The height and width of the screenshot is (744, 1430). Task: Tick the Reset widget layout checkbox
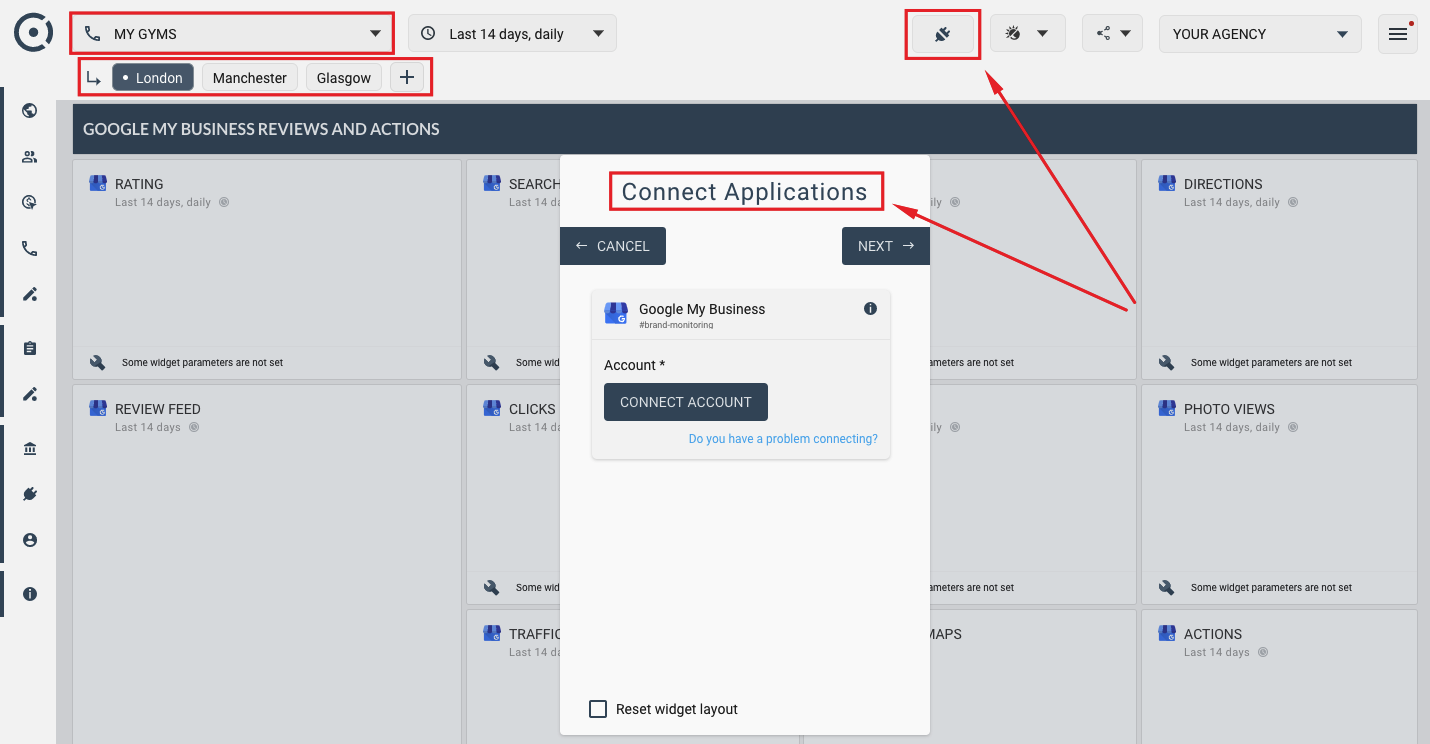[x=598, y=709]
